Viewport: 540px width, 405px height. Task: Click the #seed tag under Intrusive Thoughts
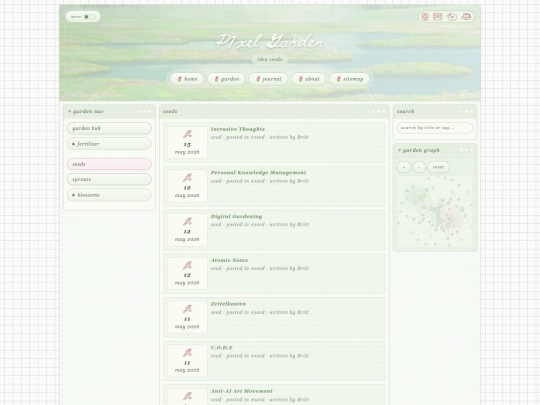tap(258, 137)
